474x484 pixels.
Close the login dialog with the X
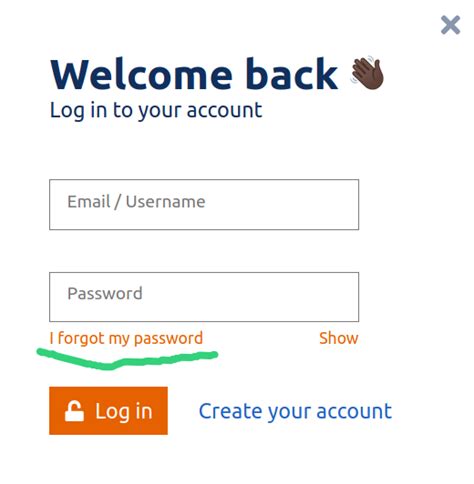[x=450, y=25]
